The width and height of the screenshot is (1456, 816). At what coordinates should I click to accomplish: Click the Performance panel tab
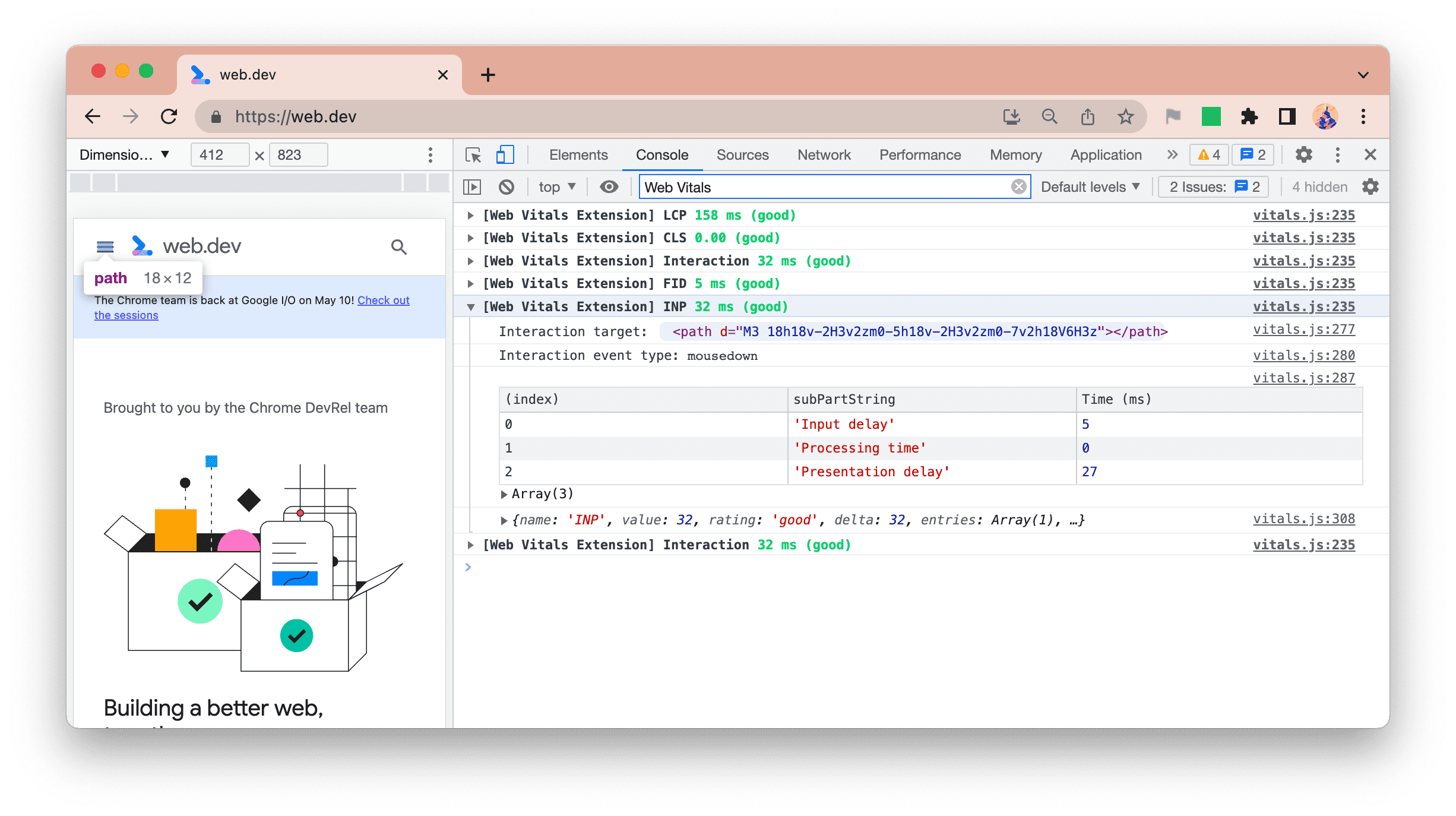919,154
